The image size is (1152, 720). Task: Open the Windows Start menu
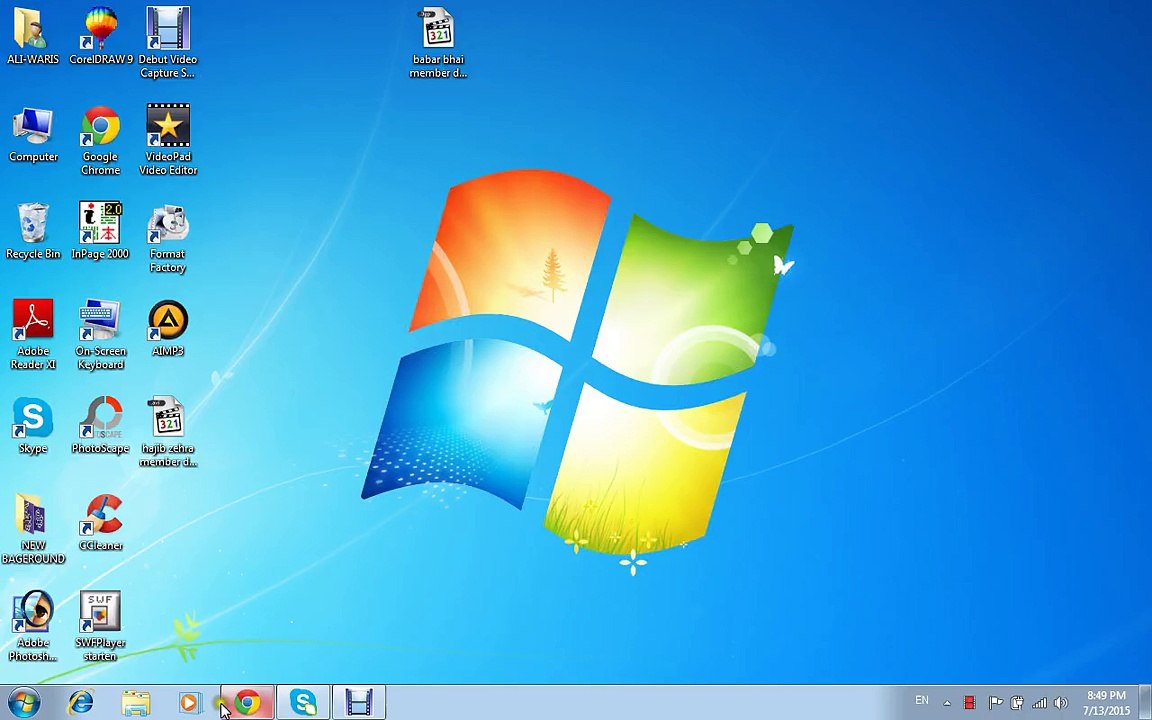24,703
